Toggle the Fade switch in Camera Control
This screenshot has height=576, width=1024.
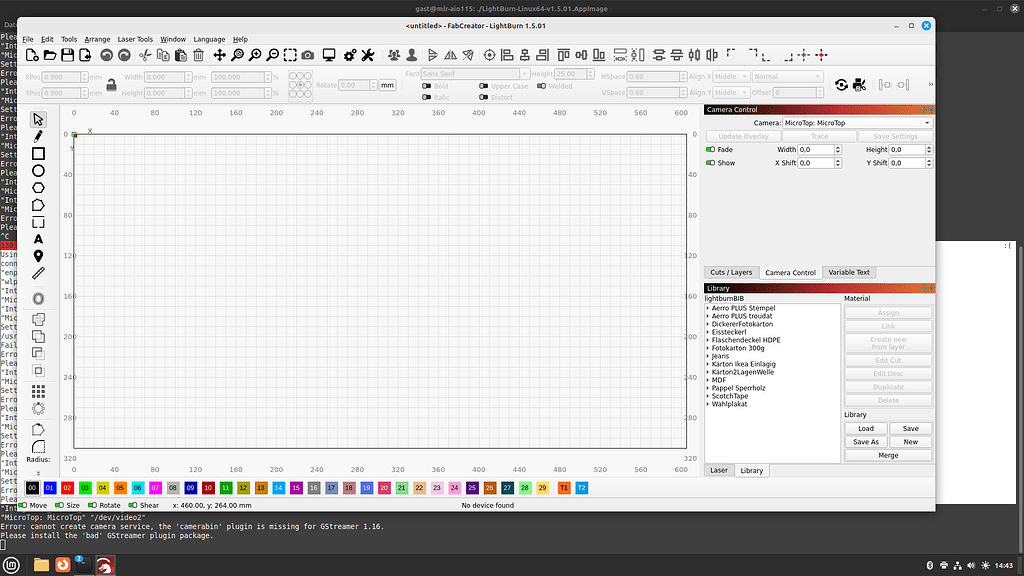tap(712, 150)
